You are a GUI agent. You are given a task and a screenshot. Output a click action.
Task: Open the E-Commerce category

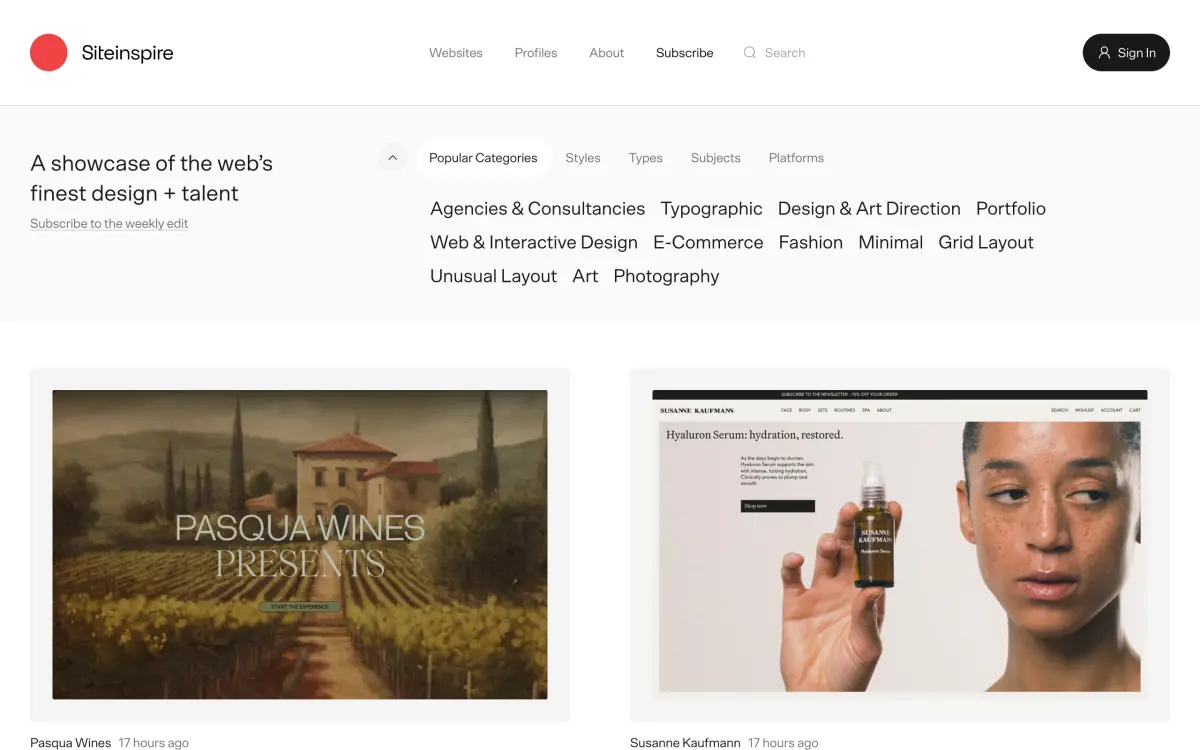pos(708,243)
